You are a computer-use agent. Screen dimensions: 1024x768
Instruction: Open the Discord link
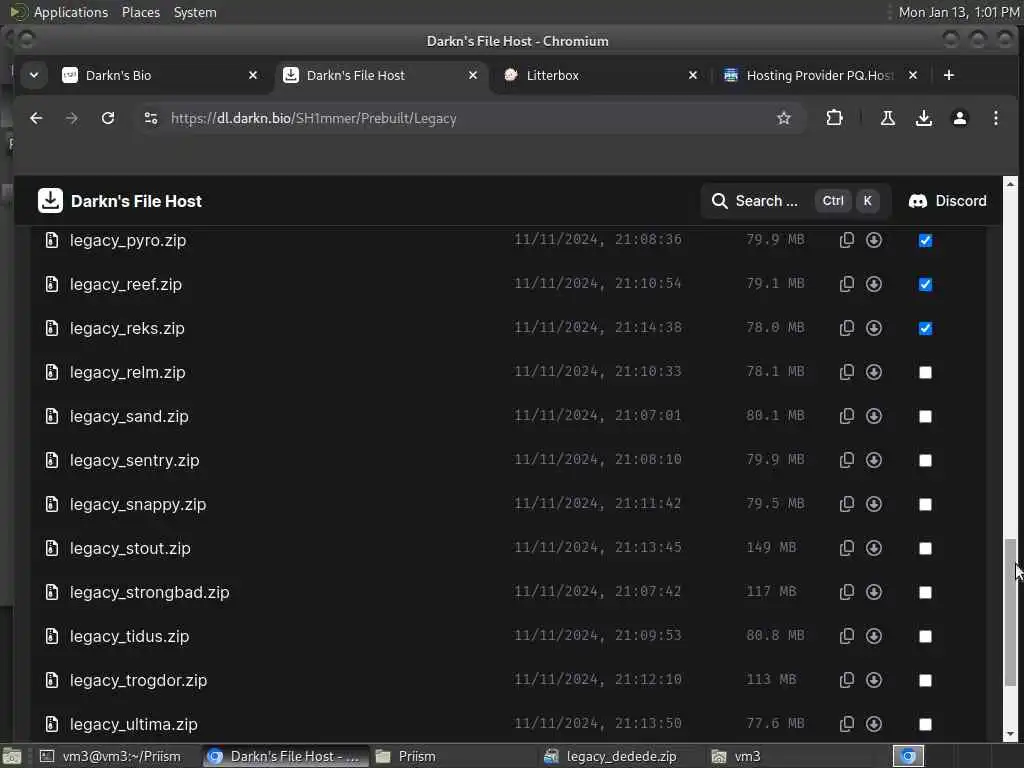click(947, 200)
